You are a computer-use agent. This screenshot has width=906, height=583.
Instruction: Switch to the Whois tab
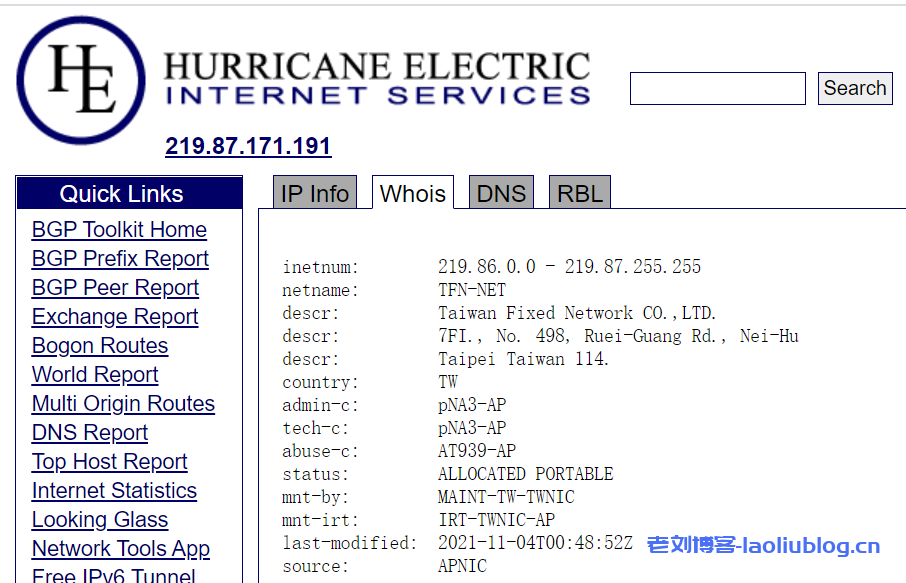[412, 192]
